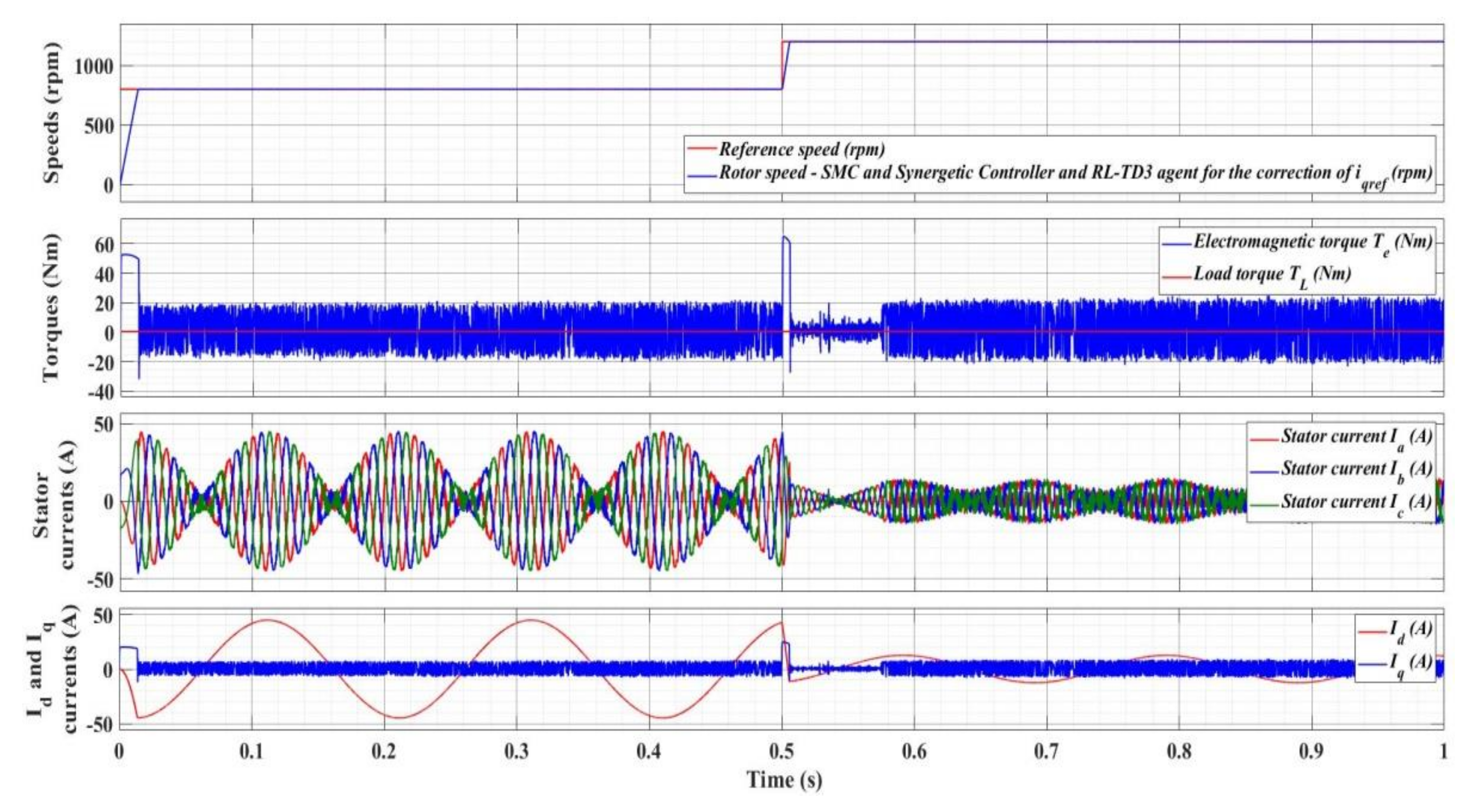Click blue line sample beside Electromagnetic torque
Viewport: 1475px width, 812px height.
pyautogui.click(x=1177, y=244)
